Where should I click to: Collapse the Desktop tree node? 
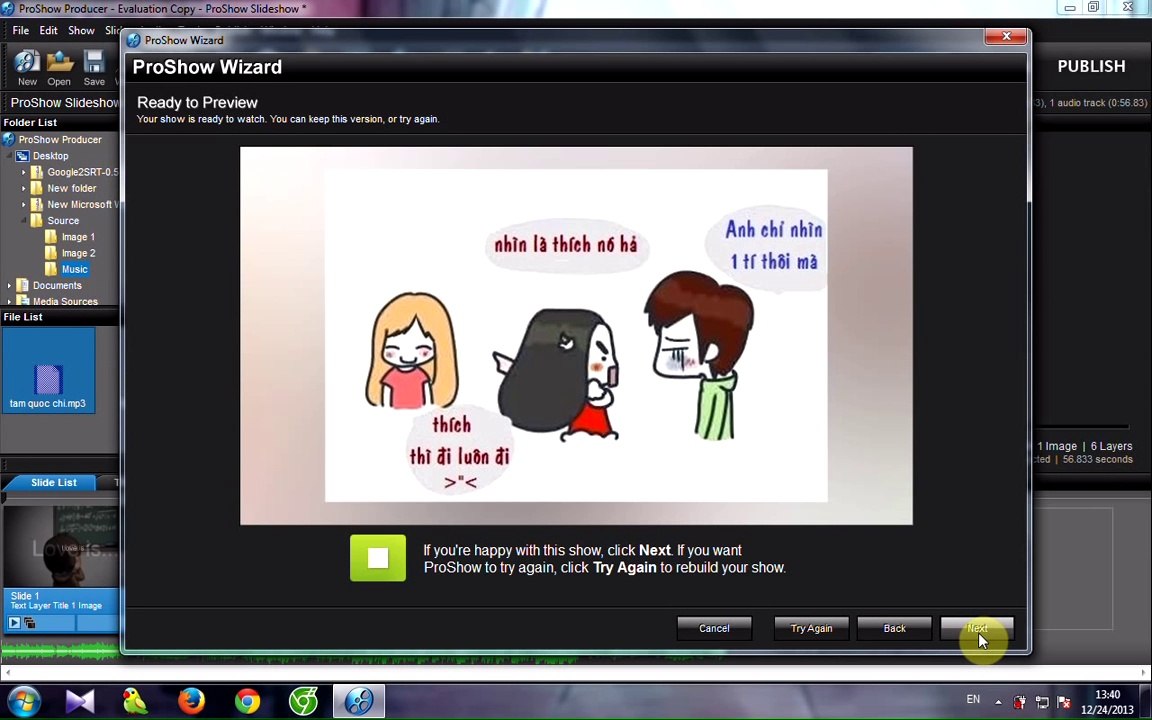point(9,156)
